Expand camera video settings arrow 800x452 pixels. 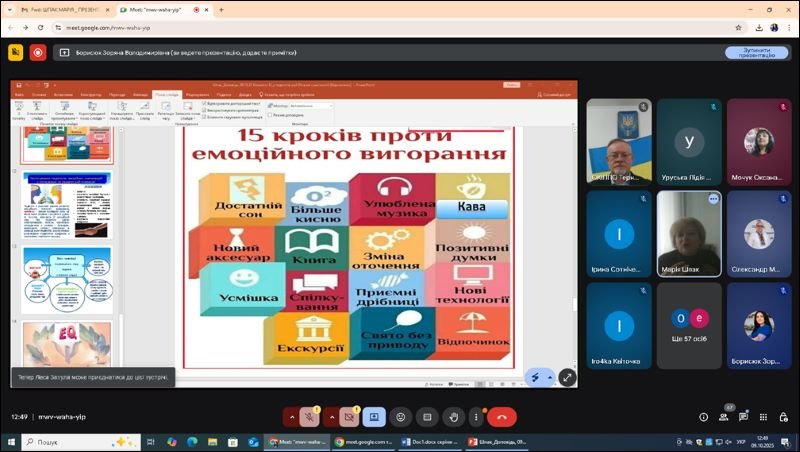[x=331, y=416]
